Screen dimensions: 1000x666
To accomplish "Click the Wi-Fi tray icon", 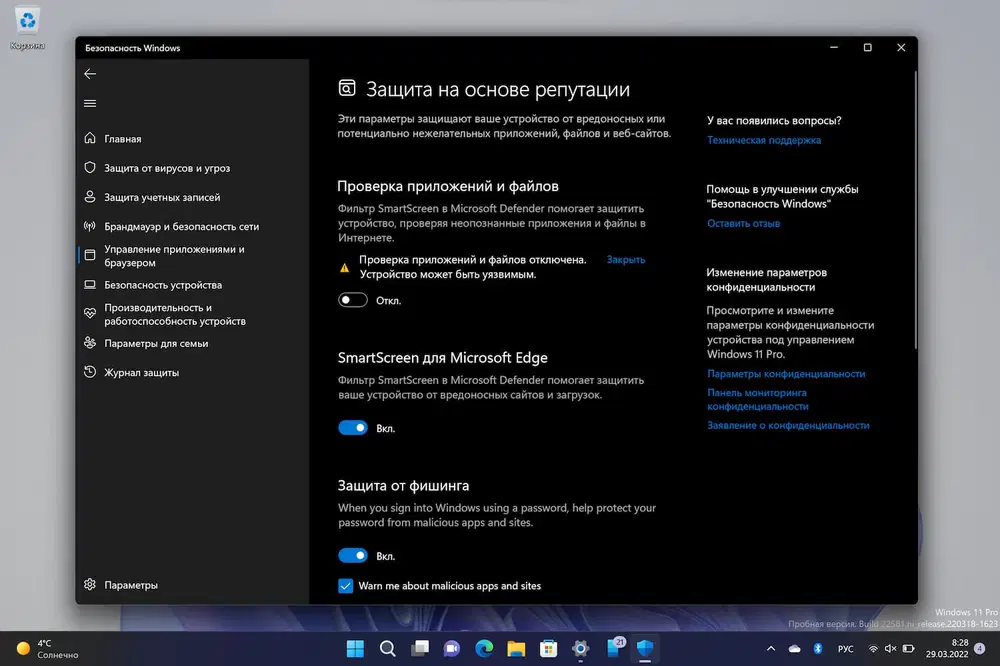I will (x=873, y=649).
